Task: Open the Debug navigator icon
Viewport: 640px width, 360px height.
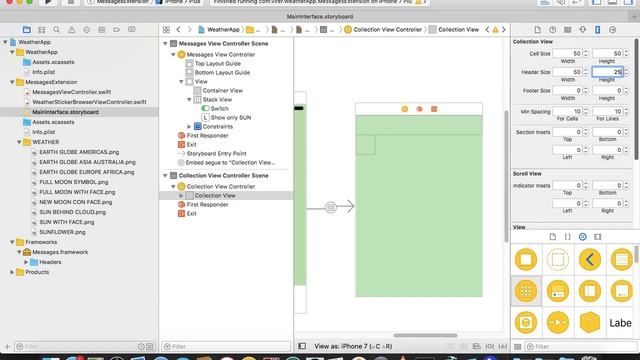Action: pos(102,30)
